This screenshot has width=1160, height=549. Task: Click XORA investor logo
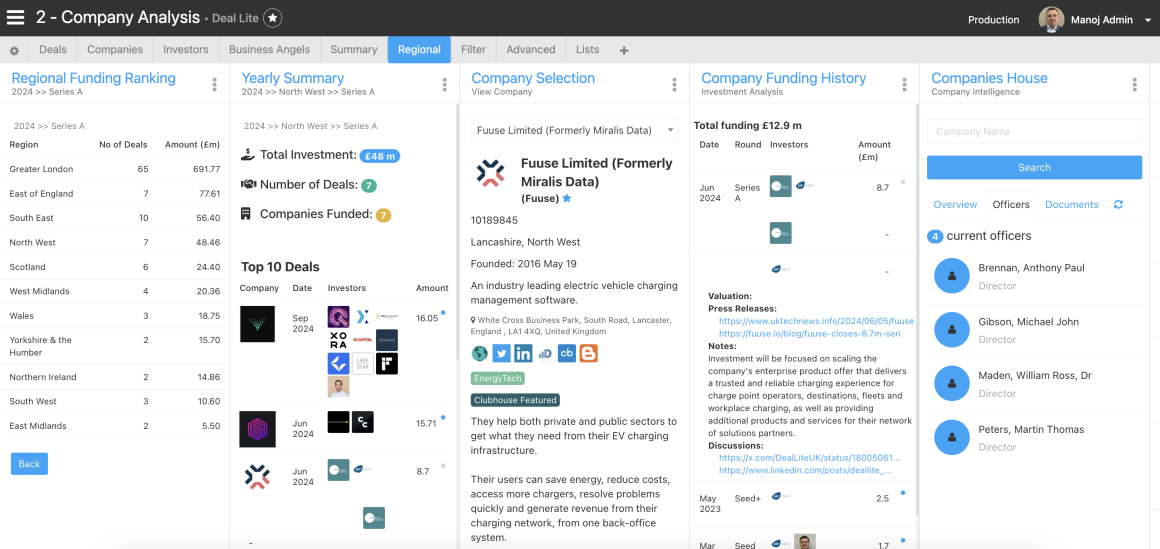(x=338, y=340)
